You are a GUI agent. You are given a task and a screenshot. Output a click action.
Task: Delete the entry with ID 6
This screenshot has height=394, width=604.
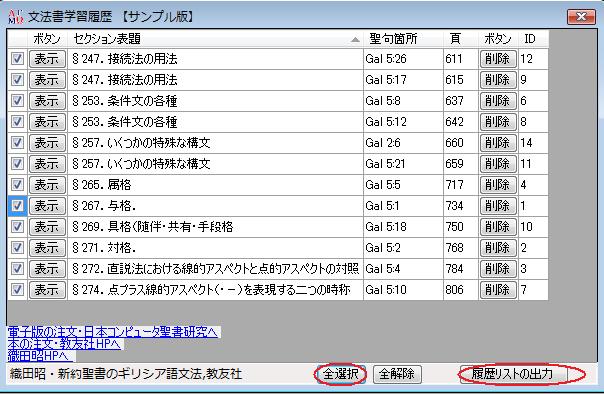(x=498, y=101)
